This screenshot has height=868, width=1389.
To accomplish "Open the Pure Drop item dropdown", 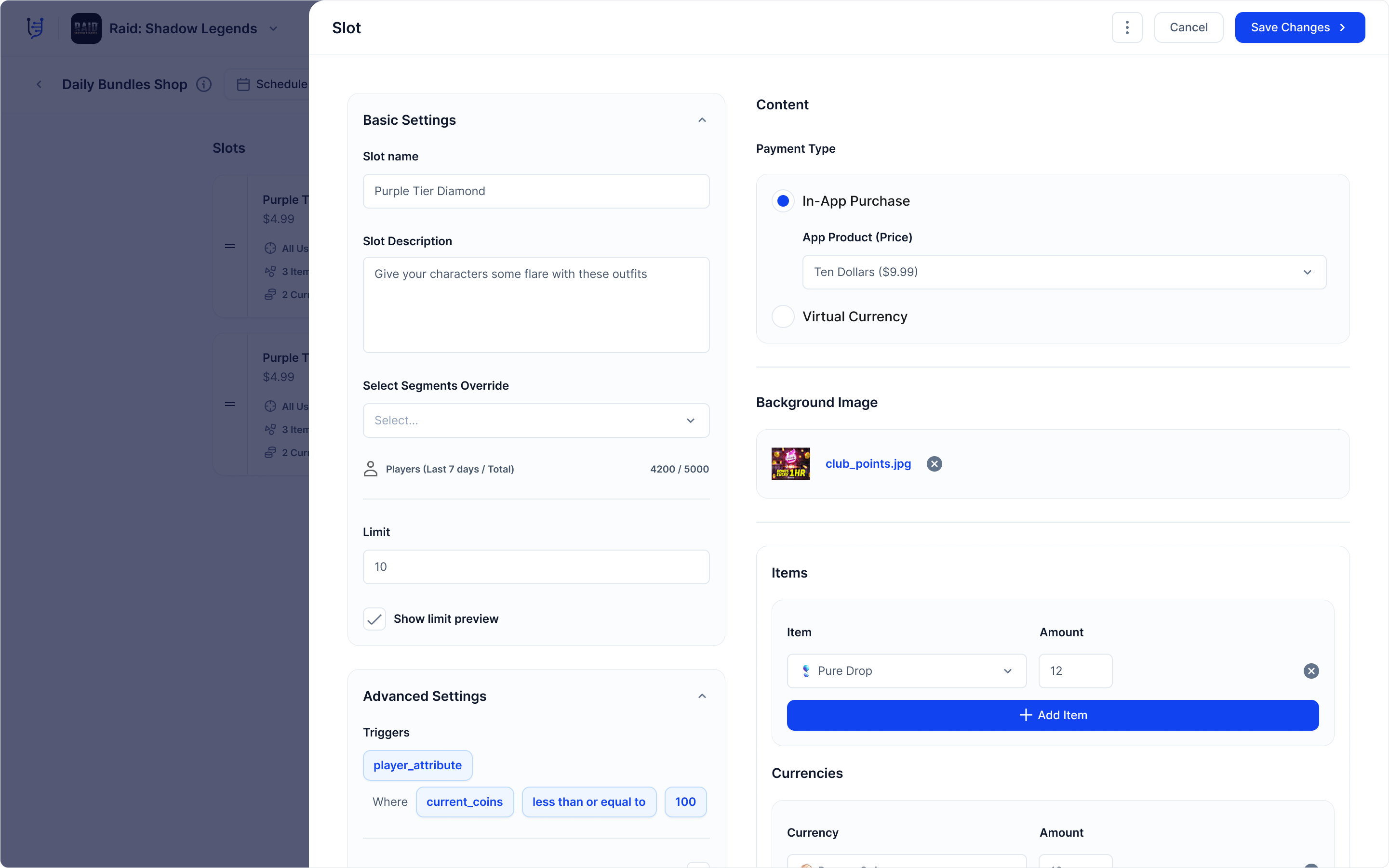I will point(906,671).
